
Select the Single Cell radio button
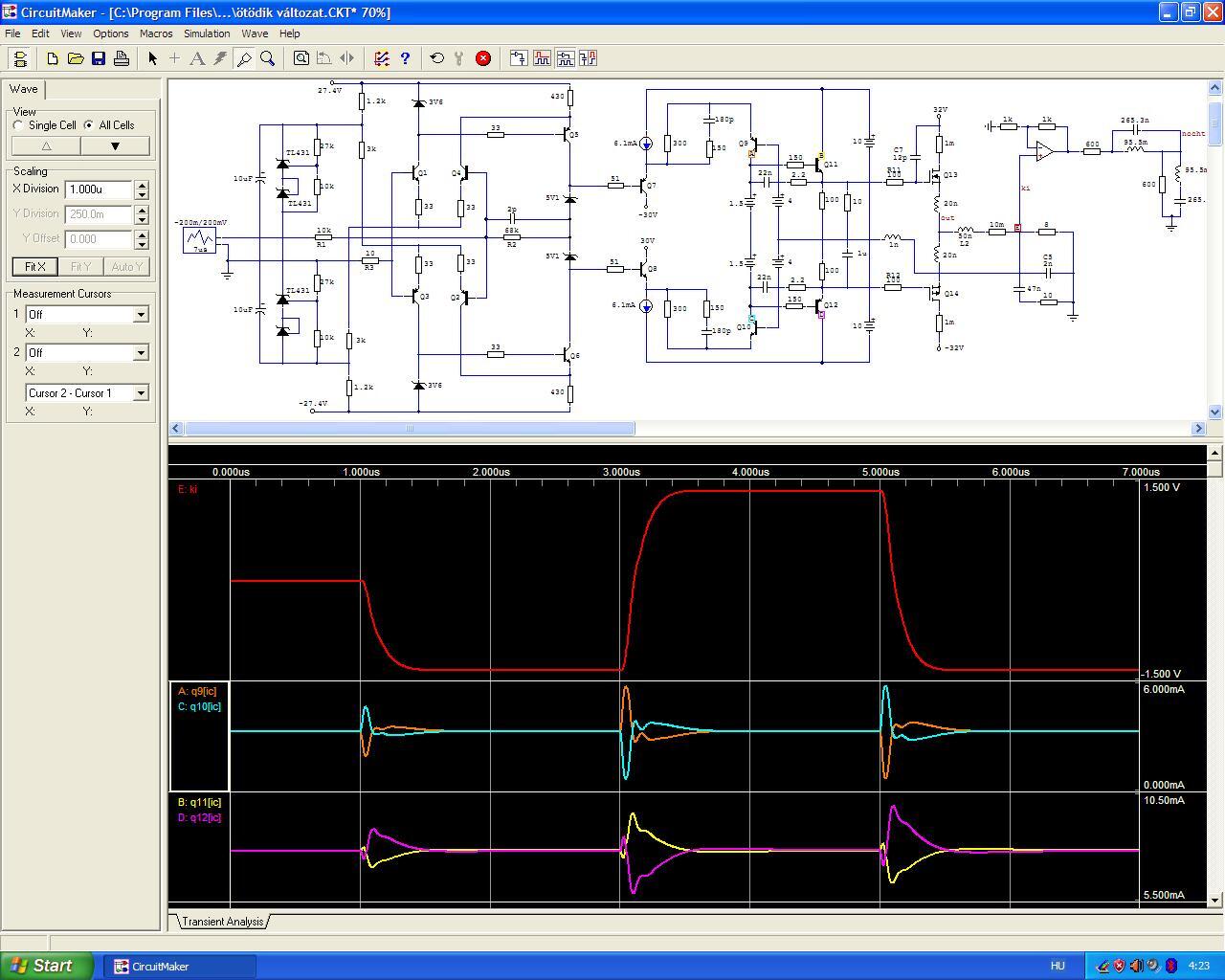(19, 125)
